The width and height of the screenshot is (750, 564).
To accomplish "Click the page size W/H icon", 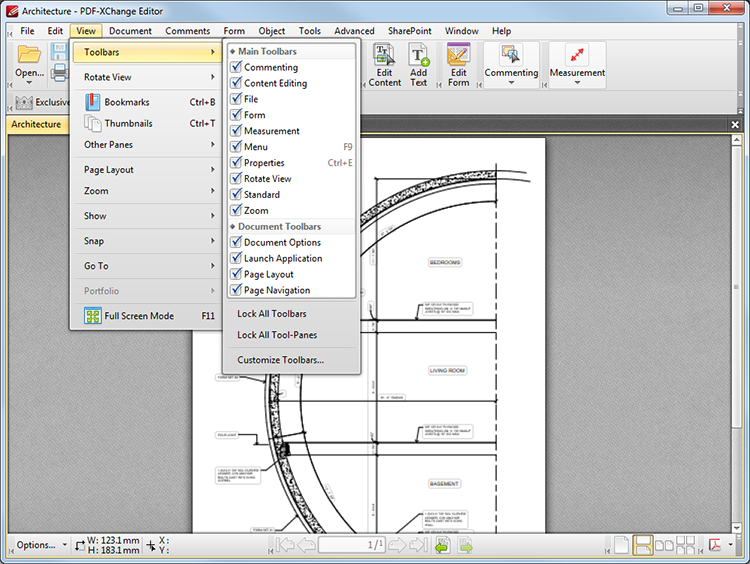I will [x=80, y=545].
